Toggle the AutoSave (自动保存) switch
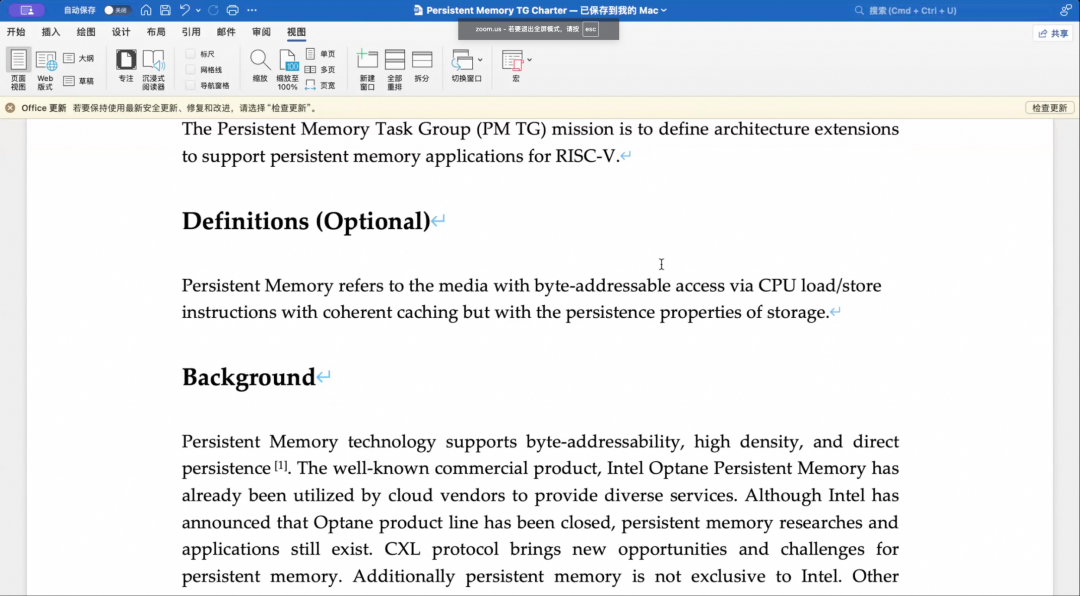This screenshot has width=1080, height=596. coord(117,10)
